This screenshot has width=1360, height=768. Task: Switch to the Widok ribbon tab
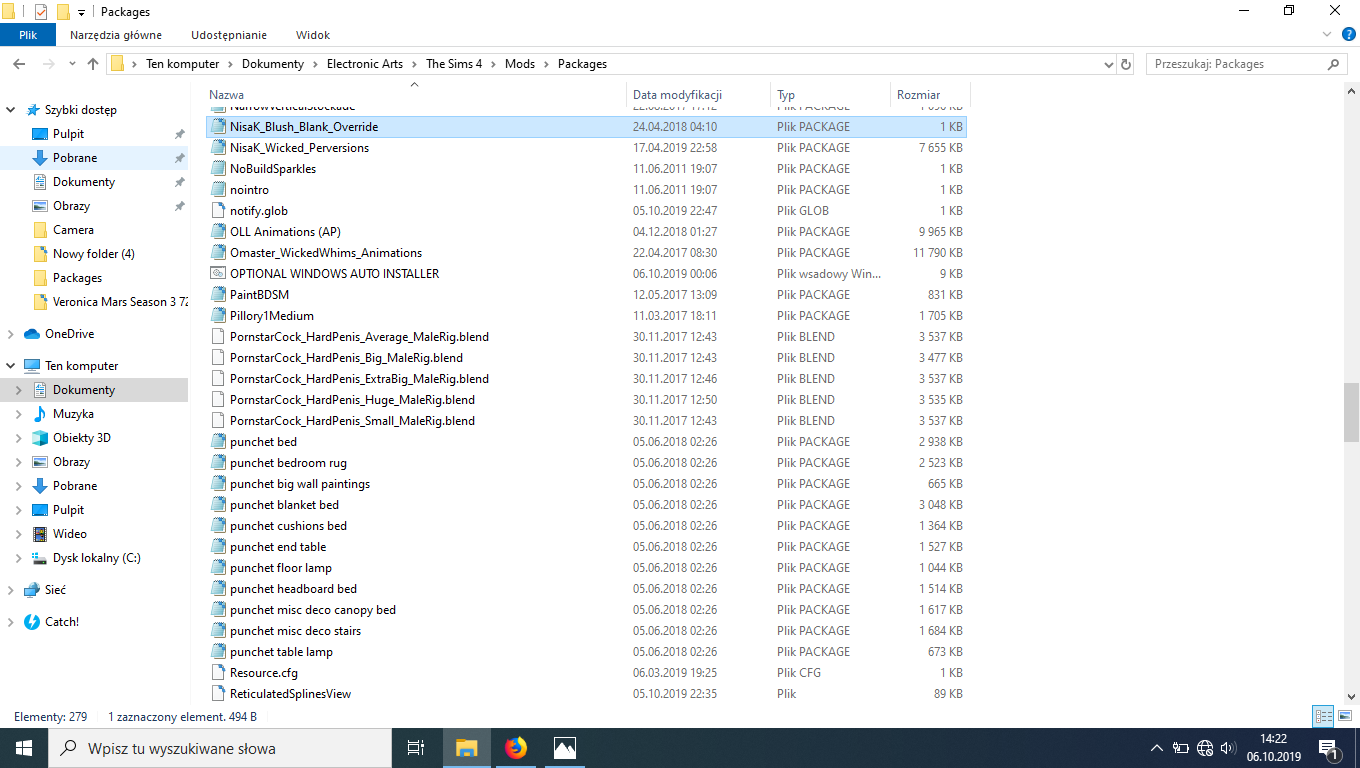312,34
